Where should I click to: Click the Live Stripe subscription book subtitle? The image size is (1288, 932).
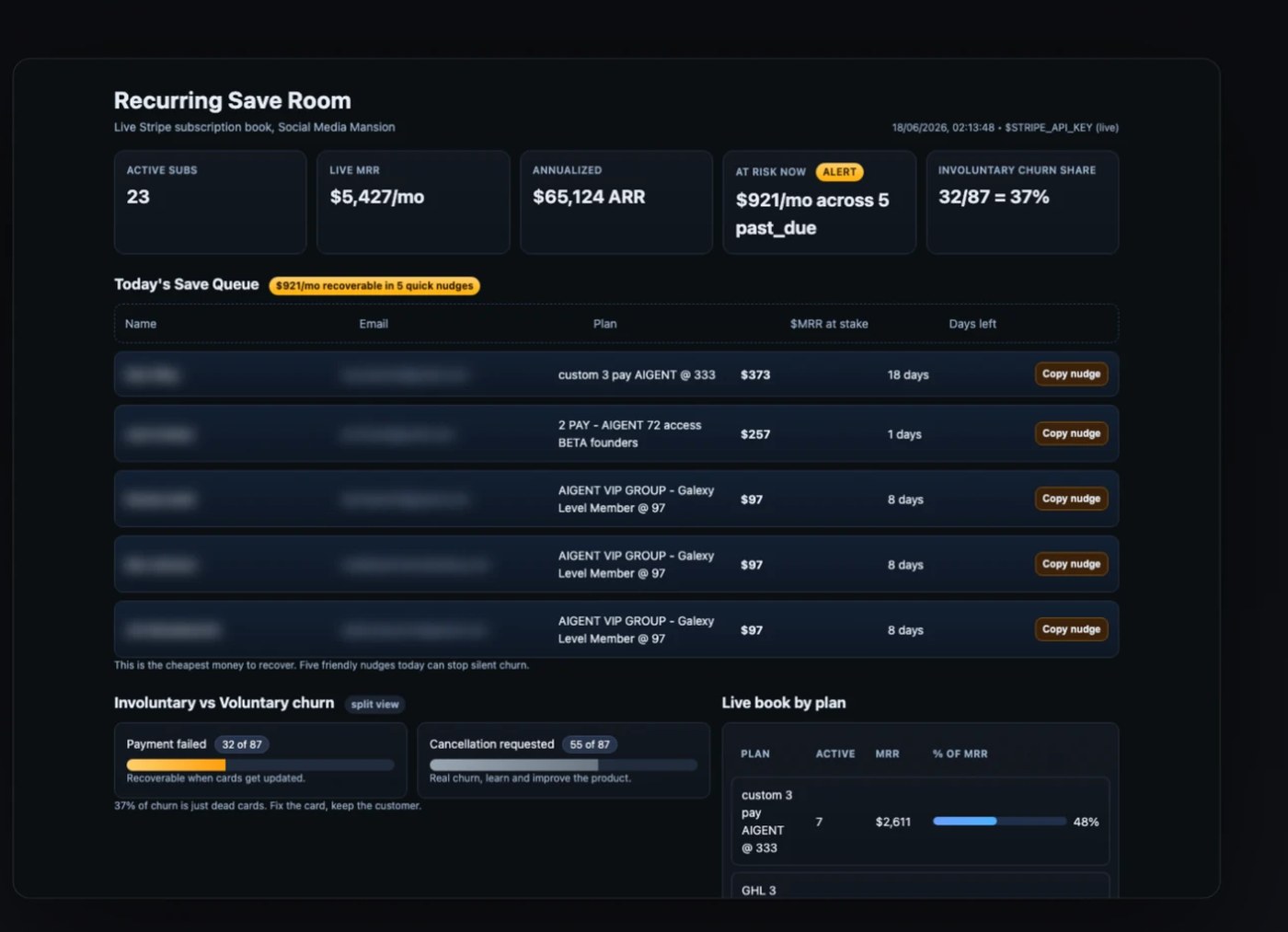pos(255,127)
